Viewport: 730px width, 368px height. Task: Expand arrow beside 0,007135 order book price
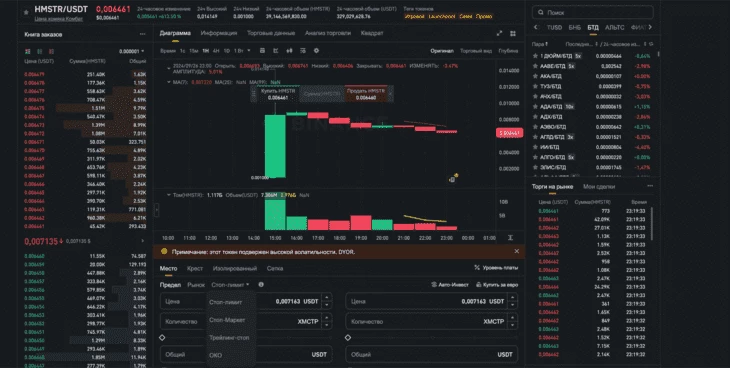142,241
